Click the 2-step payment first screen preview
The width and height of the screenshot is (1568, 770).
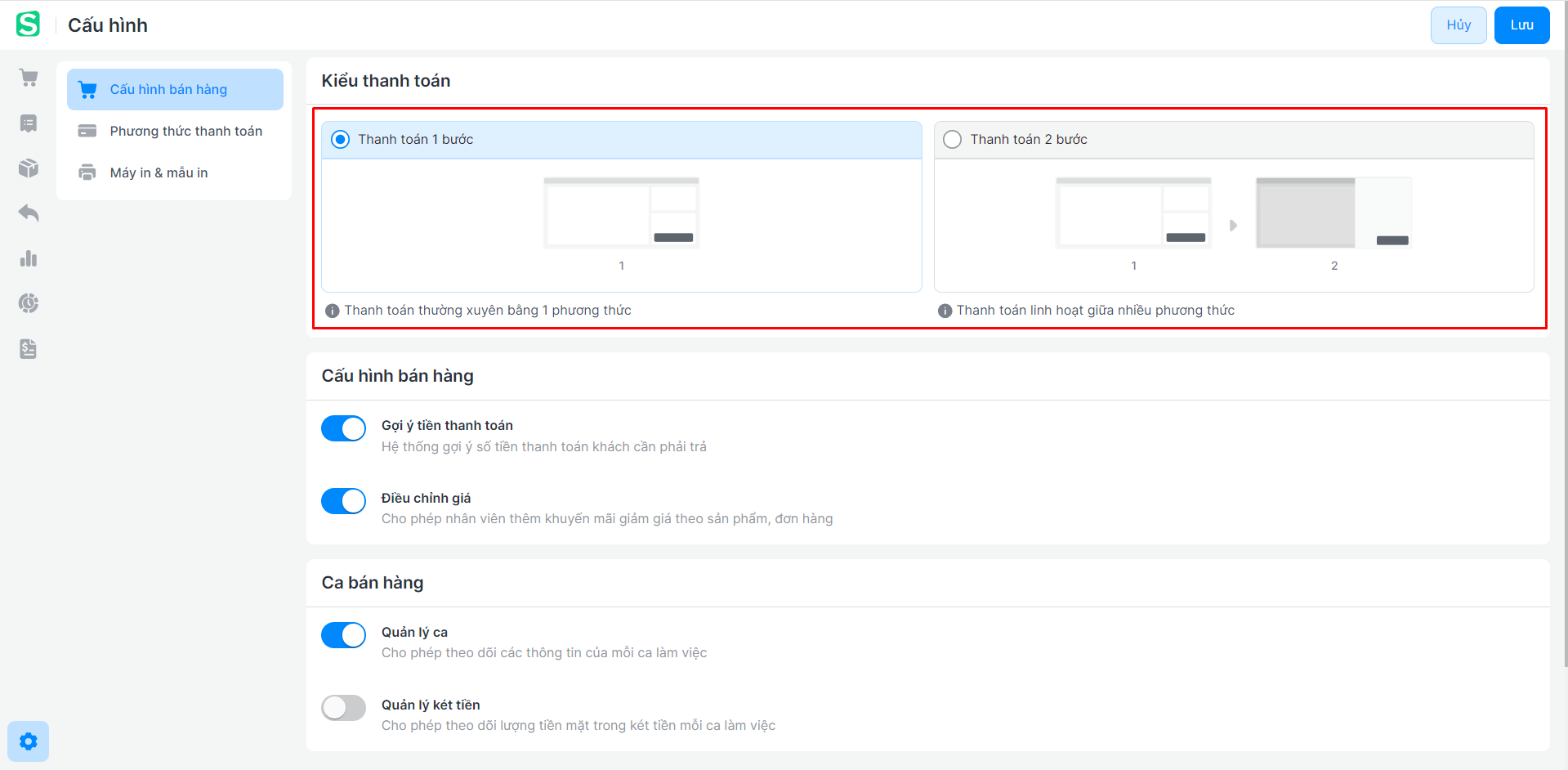[x=1133, y=213]
